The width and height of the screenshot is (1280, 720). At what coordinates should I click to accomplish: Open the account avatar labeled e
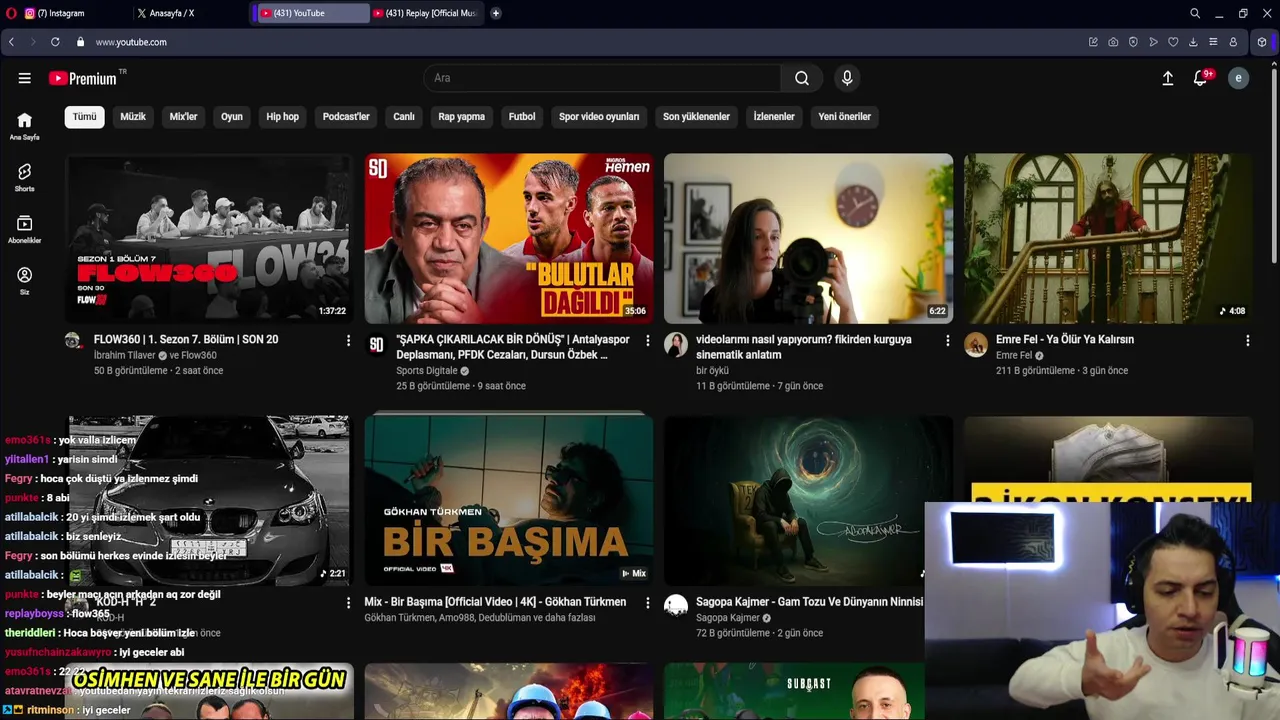coord(1238,78)
